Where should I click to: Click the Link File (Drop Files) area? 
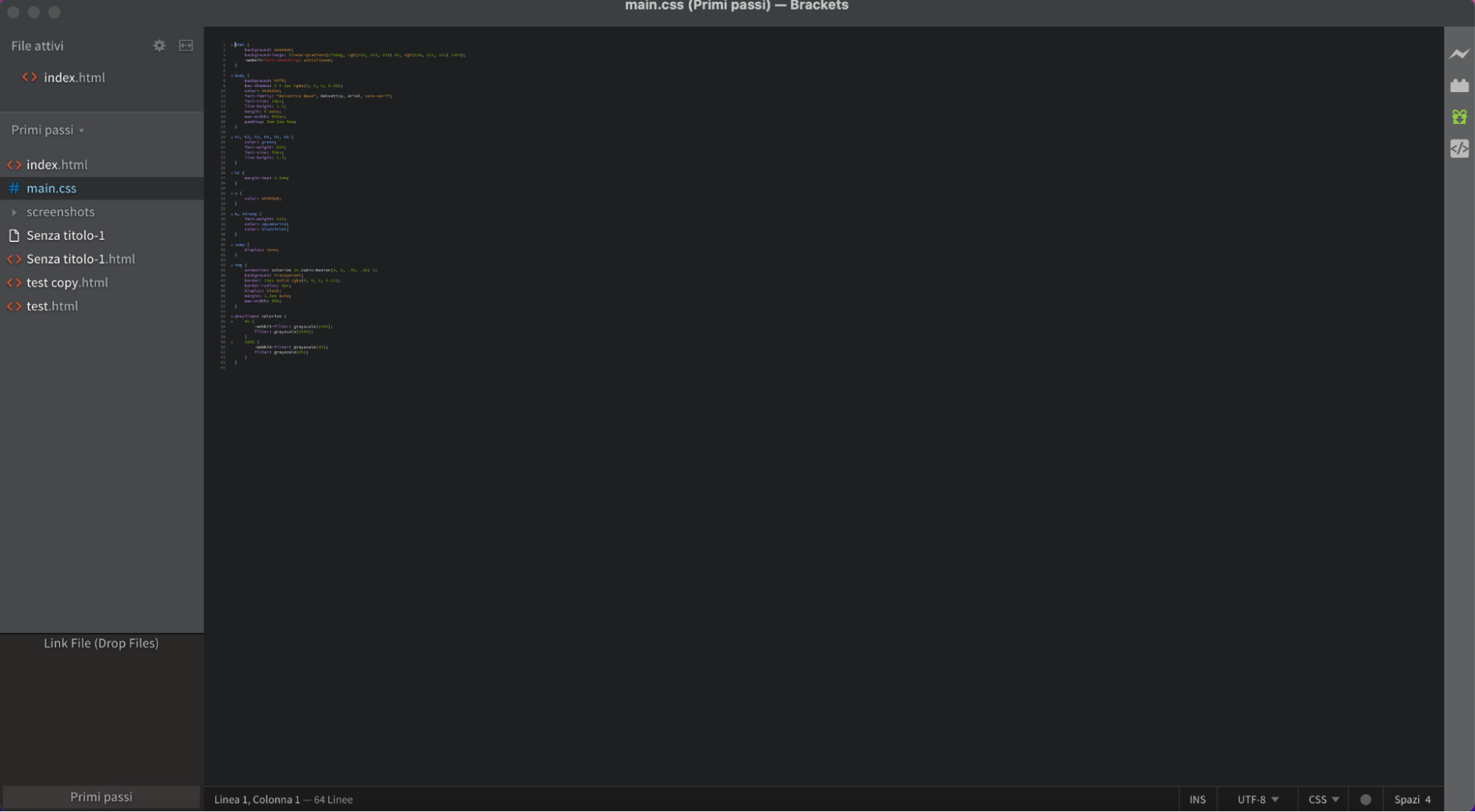point(101,643)
